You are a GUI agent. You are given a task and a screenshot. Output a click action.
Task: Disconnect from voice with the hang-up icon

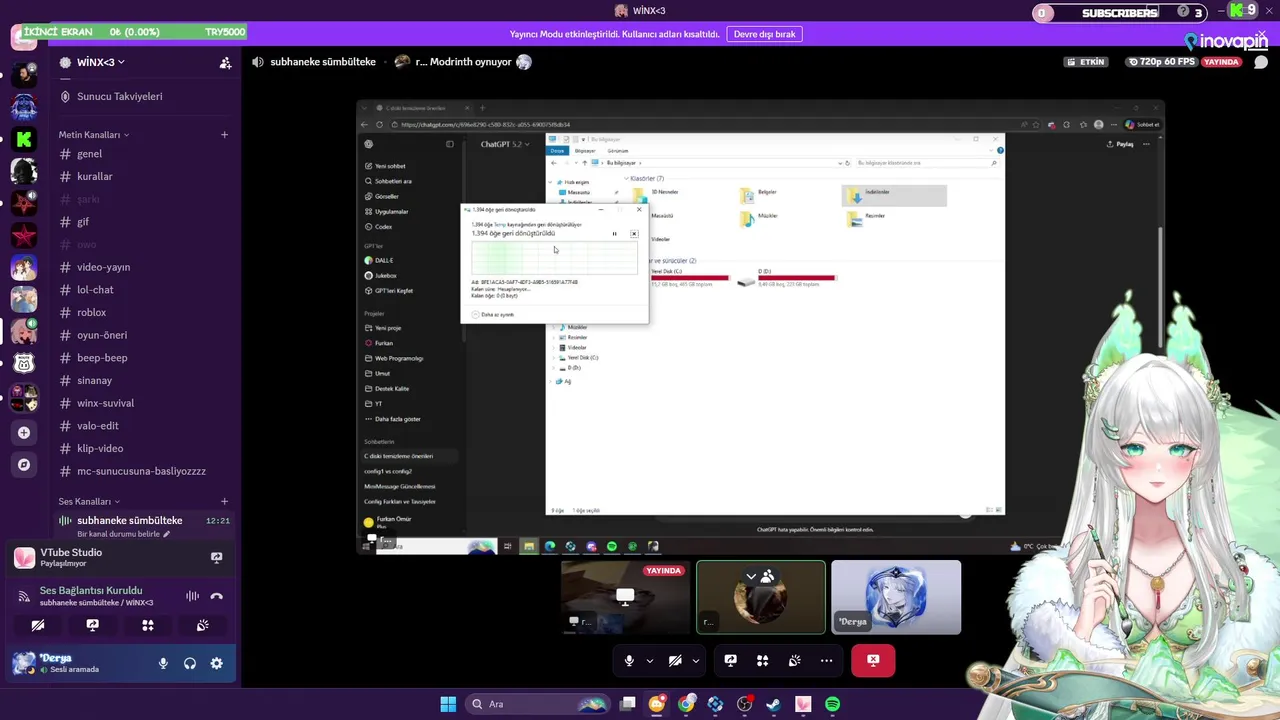216,596
